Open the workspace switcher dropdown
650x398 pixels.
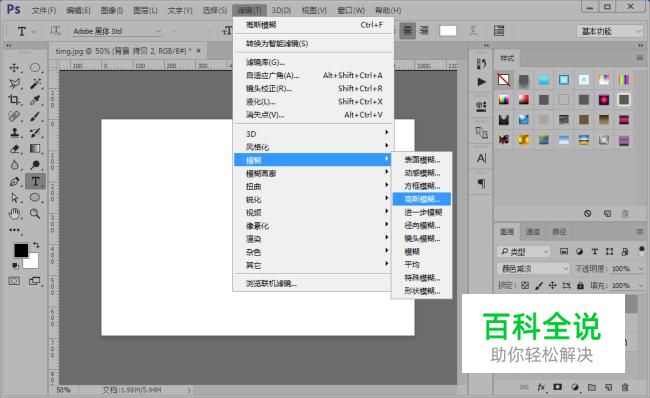[x=609, y=31]
